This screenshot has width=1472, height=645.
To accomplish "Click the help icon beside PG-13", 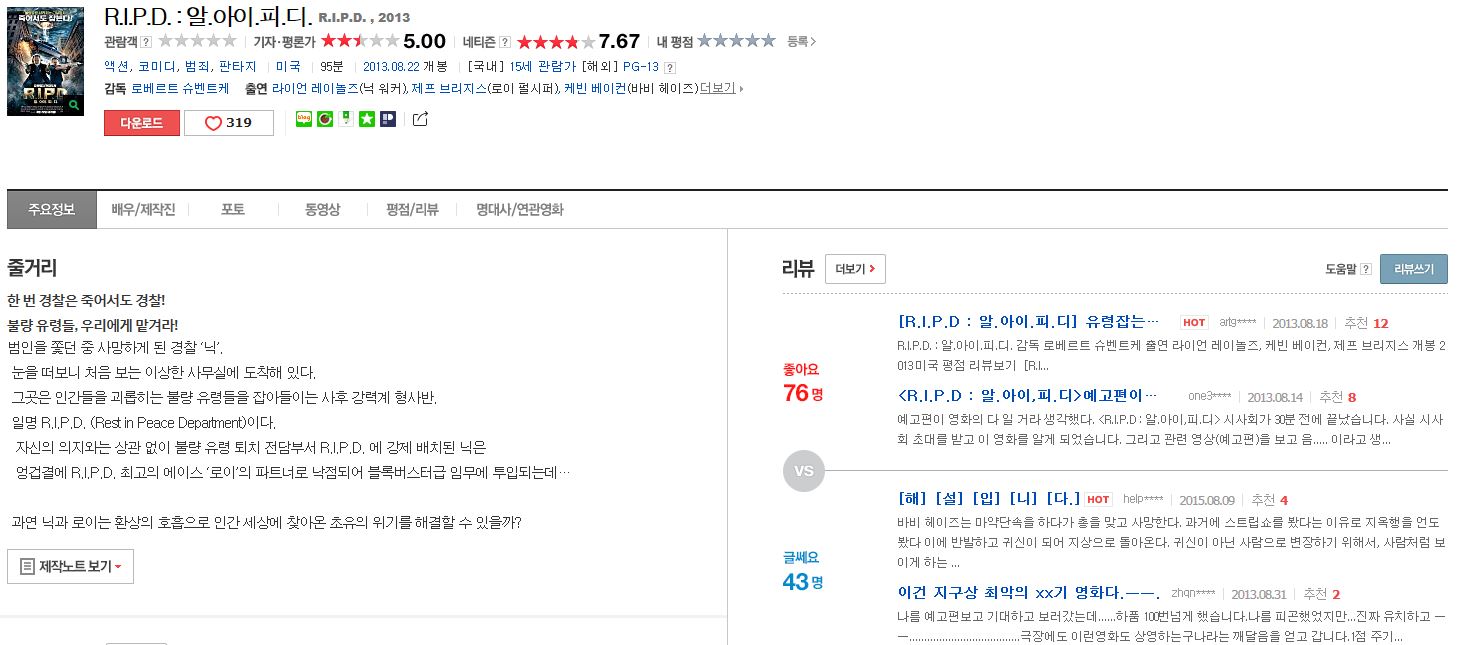I will (x=670, y=67).
